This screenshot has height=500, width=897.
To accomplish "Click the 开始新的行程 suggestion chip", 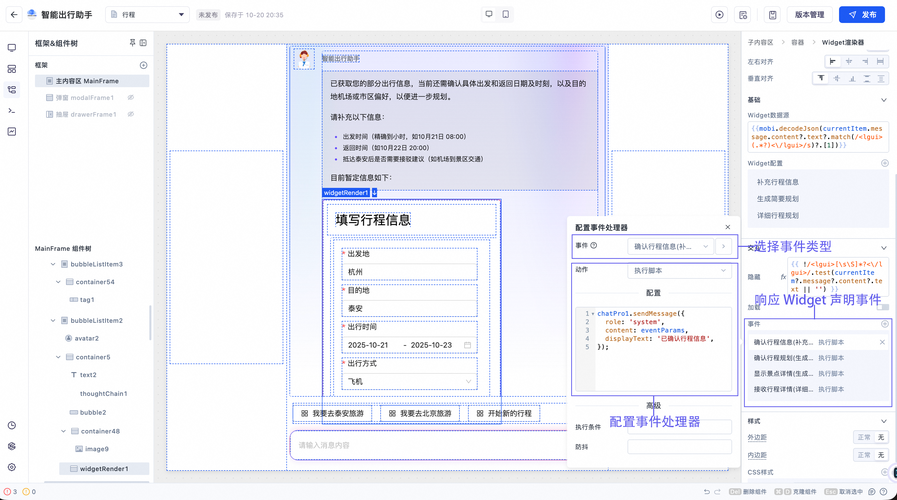I will coord(504,413).
